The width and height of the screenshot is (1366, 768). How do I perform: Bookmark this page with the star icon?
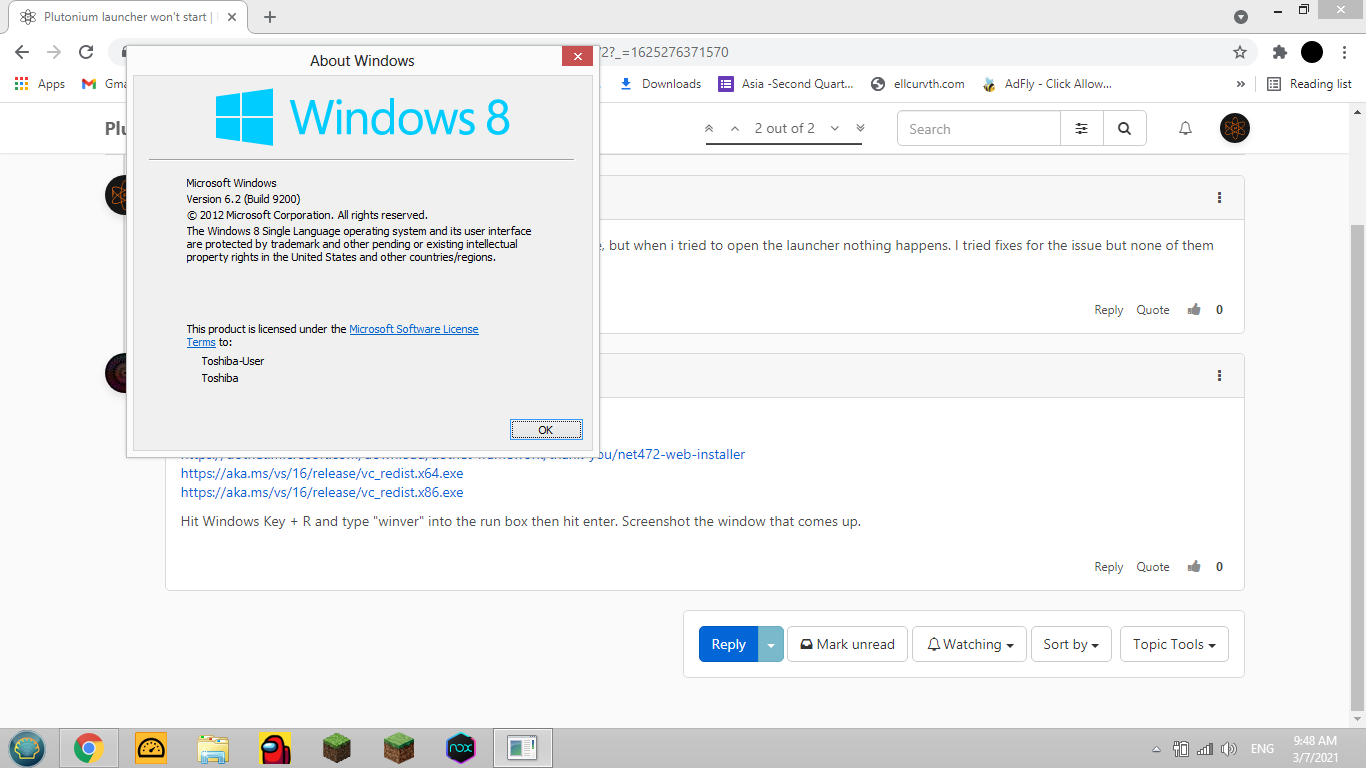[x=1240, y=52]
